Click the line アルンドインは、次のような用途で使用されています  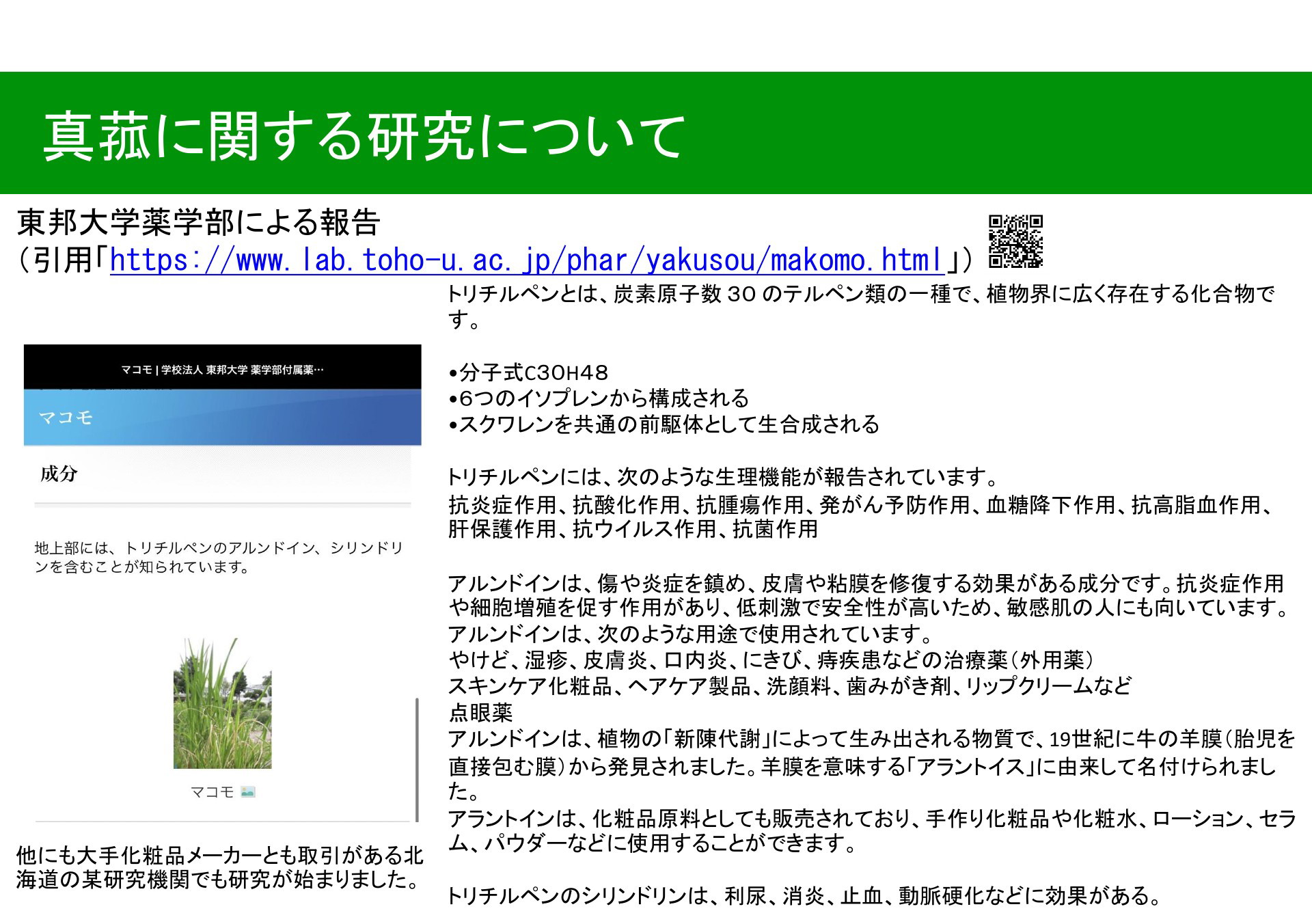pos(691,634)
